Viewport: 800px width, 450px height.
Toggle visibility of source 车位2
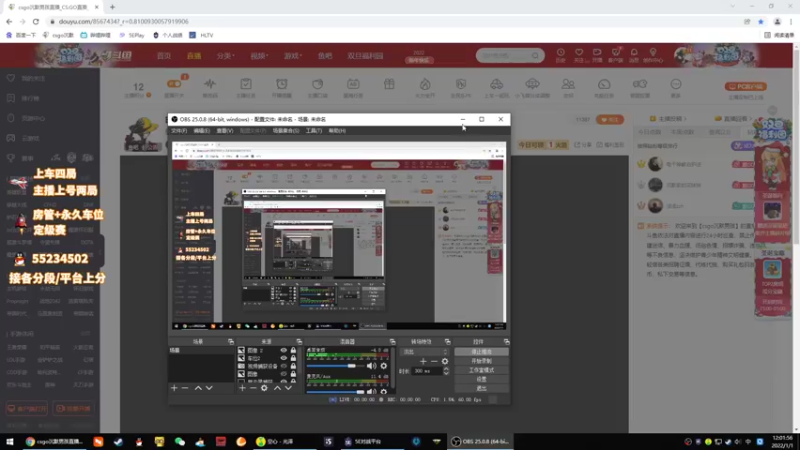284,358
